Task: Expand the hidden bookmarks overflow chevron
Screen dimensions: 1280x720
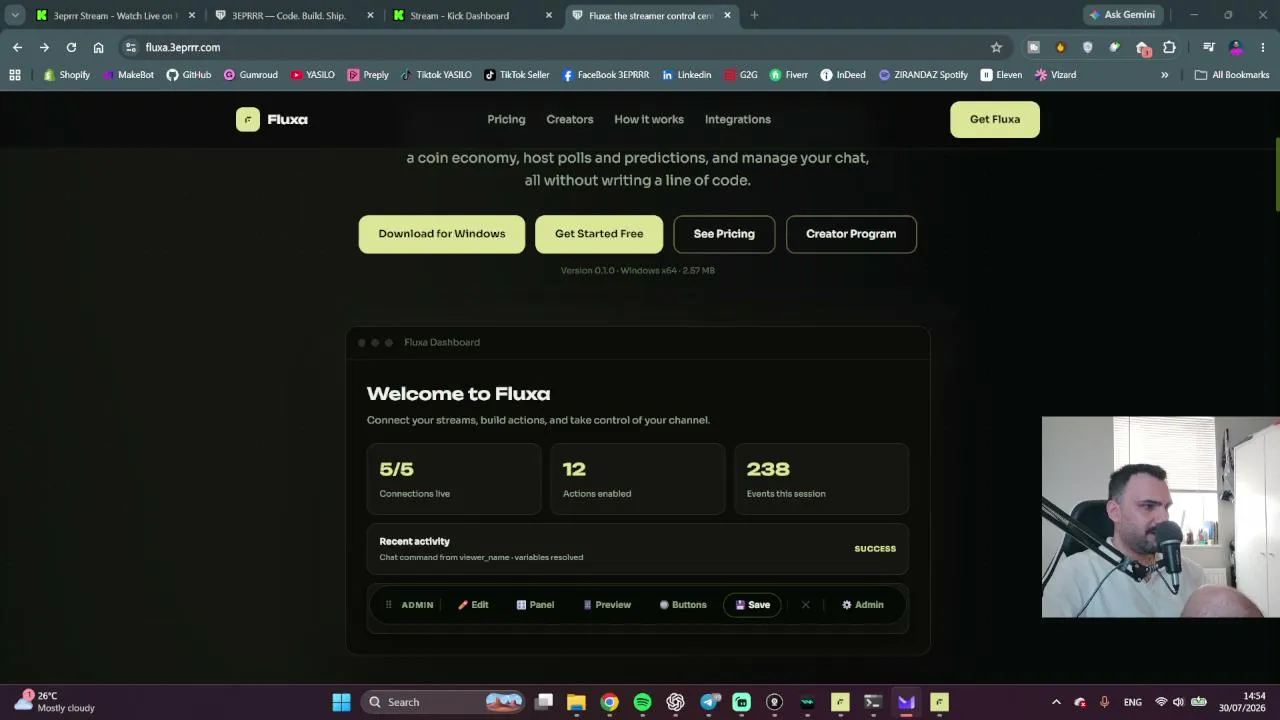Action: pyautogui.click(x=1164, y=74)
